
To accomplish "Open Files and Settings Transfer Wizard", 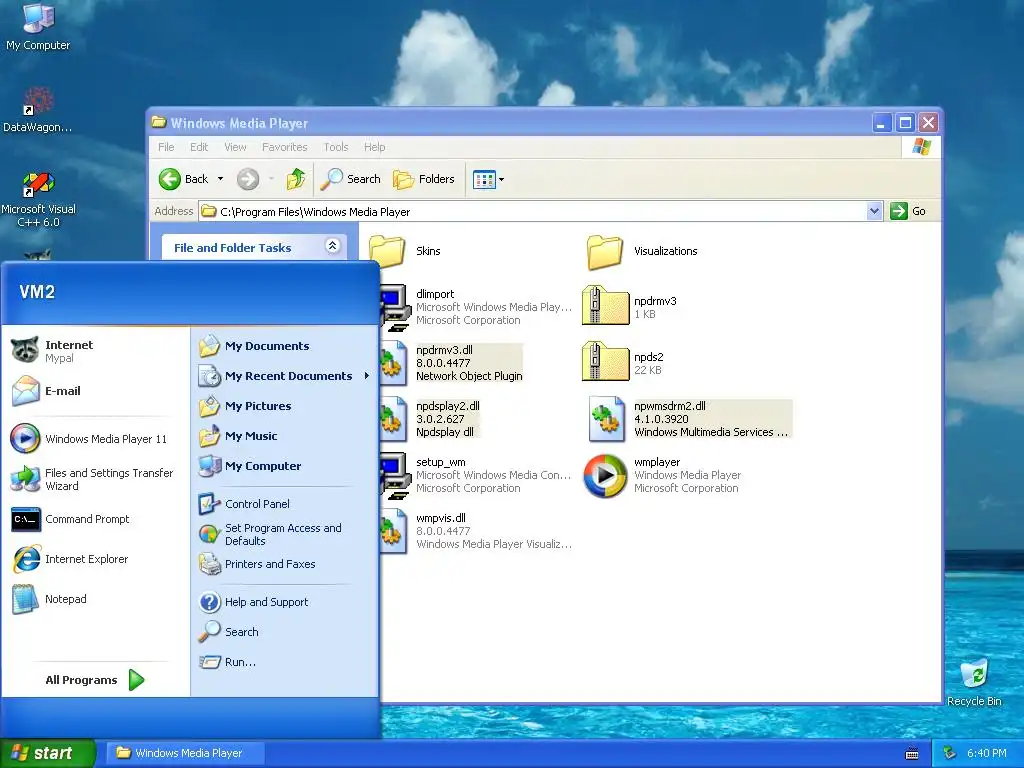I will tap(95, 479).
